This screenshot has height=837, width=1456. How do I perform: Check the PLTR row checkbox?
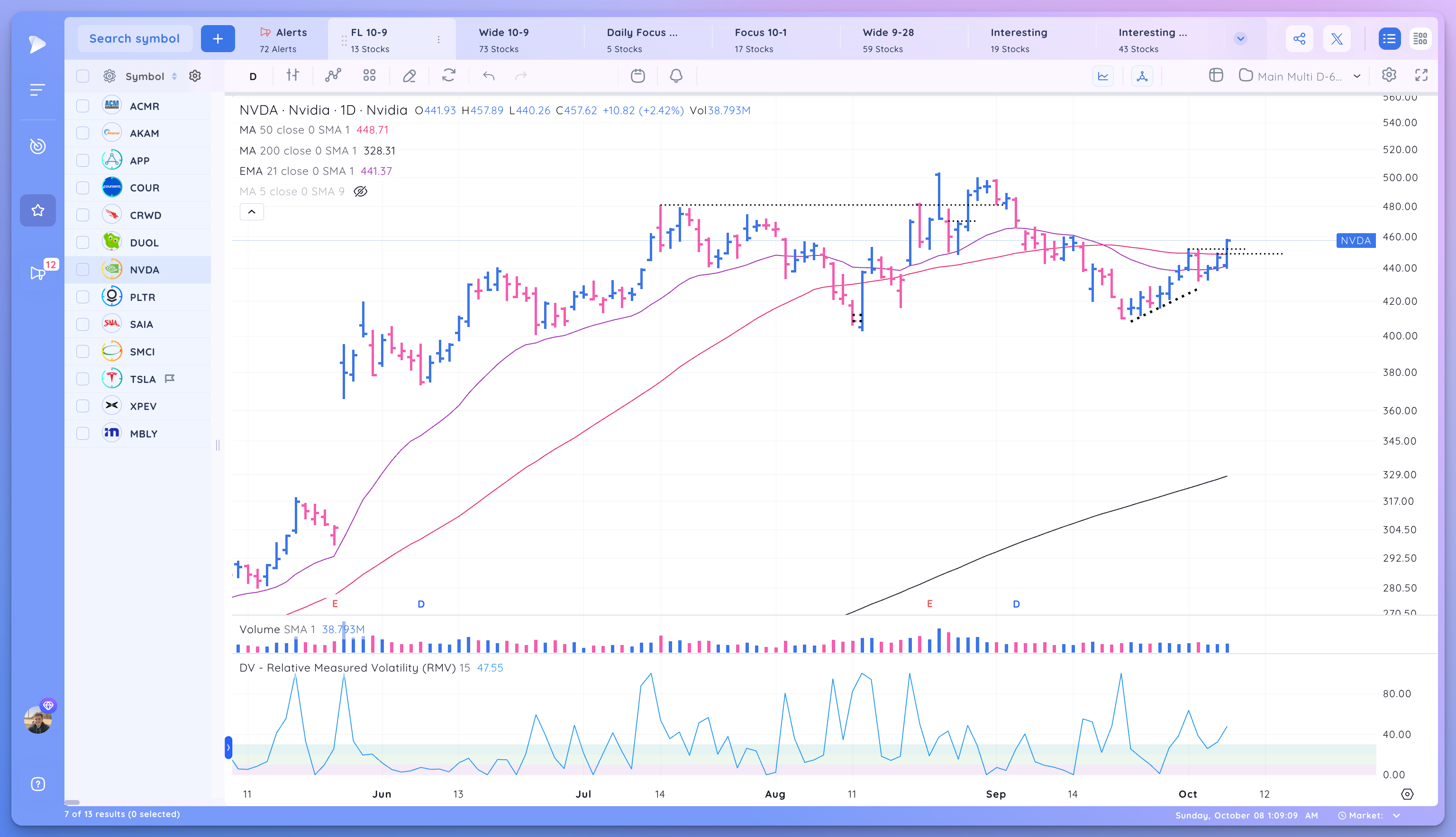coord(83,297)
